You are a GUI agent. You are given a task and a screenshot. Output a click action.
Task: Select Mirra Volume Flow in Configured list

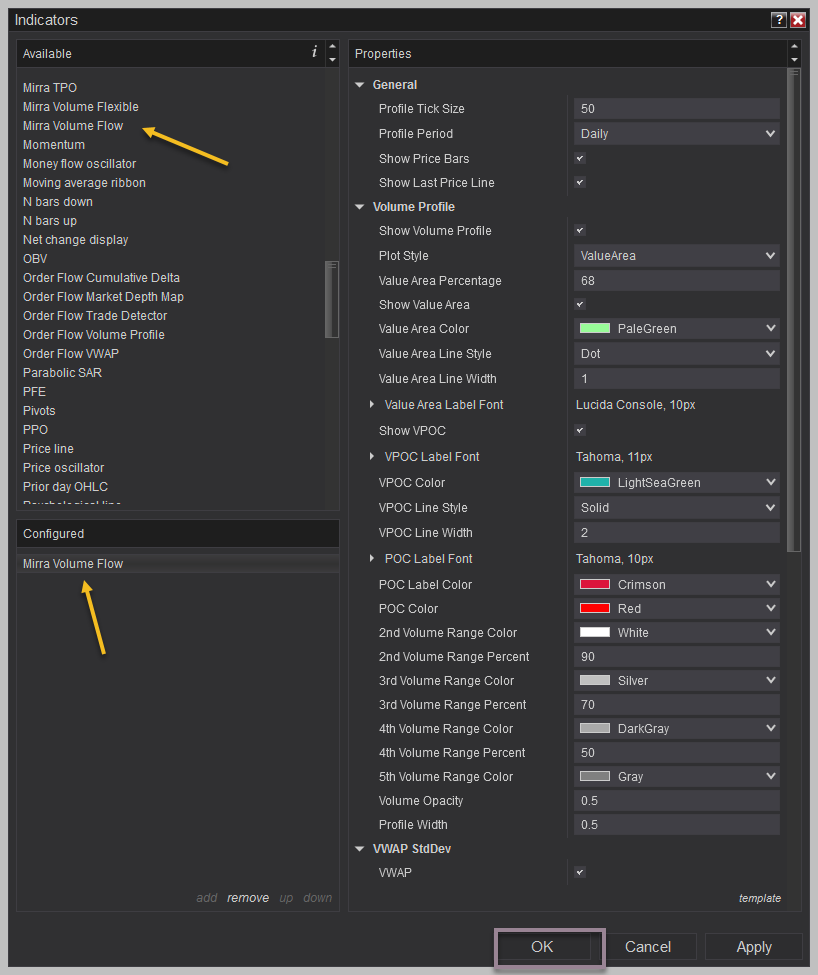pos(73,563)
